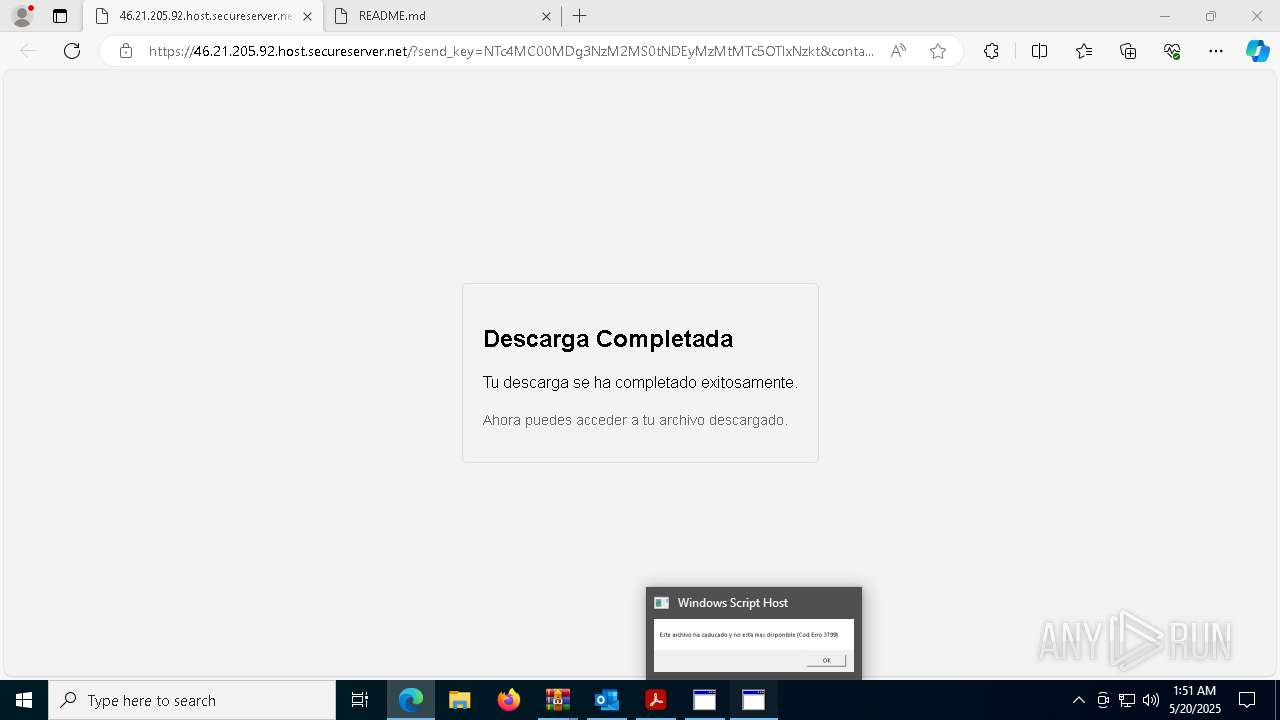Open Task View on the taskbar

coord(360,700)
